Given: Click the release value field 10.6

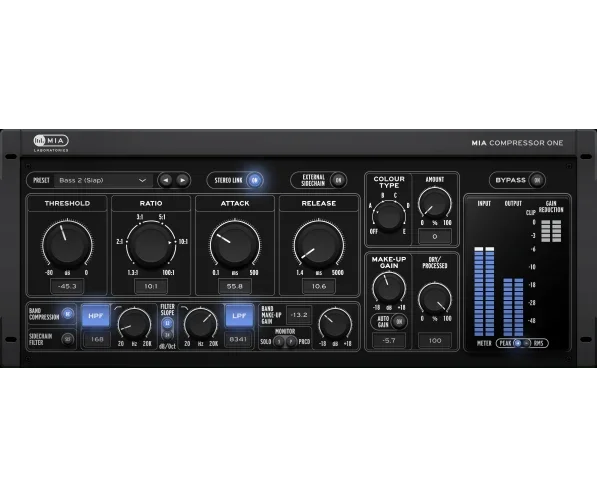Looking at the screenshot, I should (319, 286).
